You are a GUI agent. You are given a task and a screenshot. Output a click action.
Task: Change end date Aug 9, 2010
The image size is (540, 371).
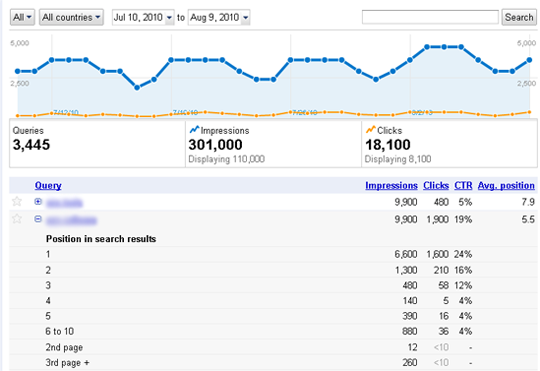click(x=219, y=17)
